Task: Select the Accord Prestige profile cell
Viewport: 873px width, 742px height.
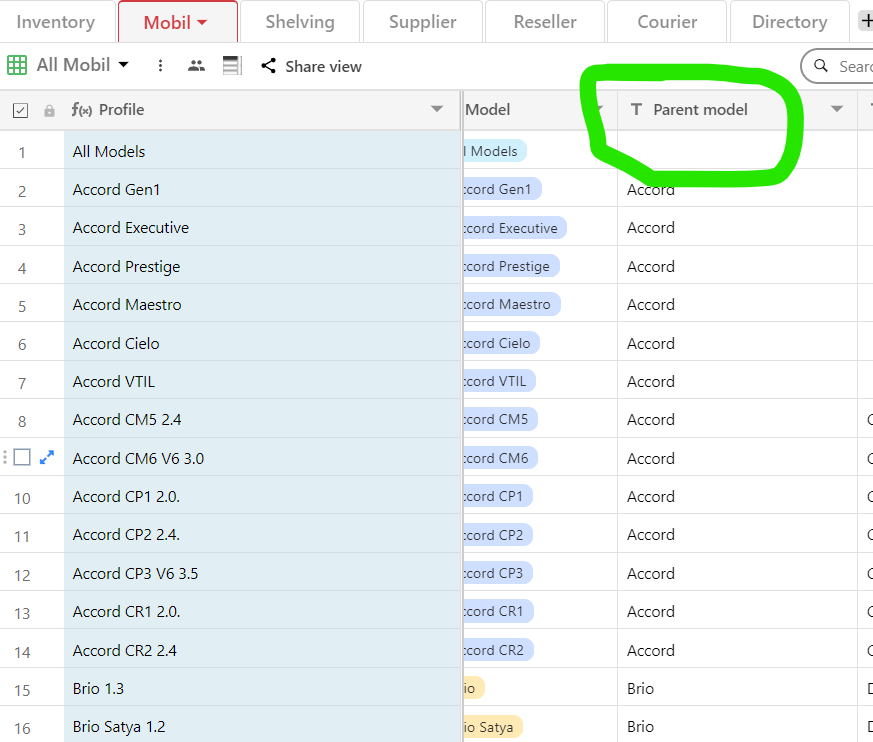Action: coord(263,266)
